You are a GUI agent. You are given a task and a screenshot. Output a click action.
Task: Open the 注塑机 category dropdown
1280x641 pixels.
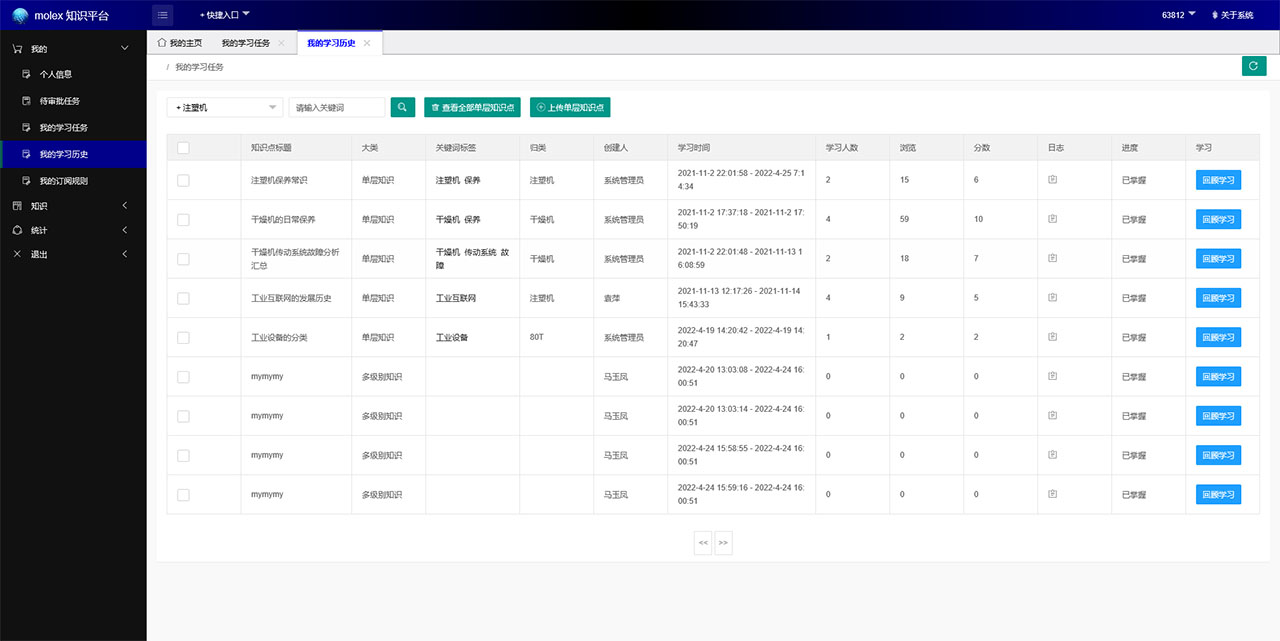(225, 107)
